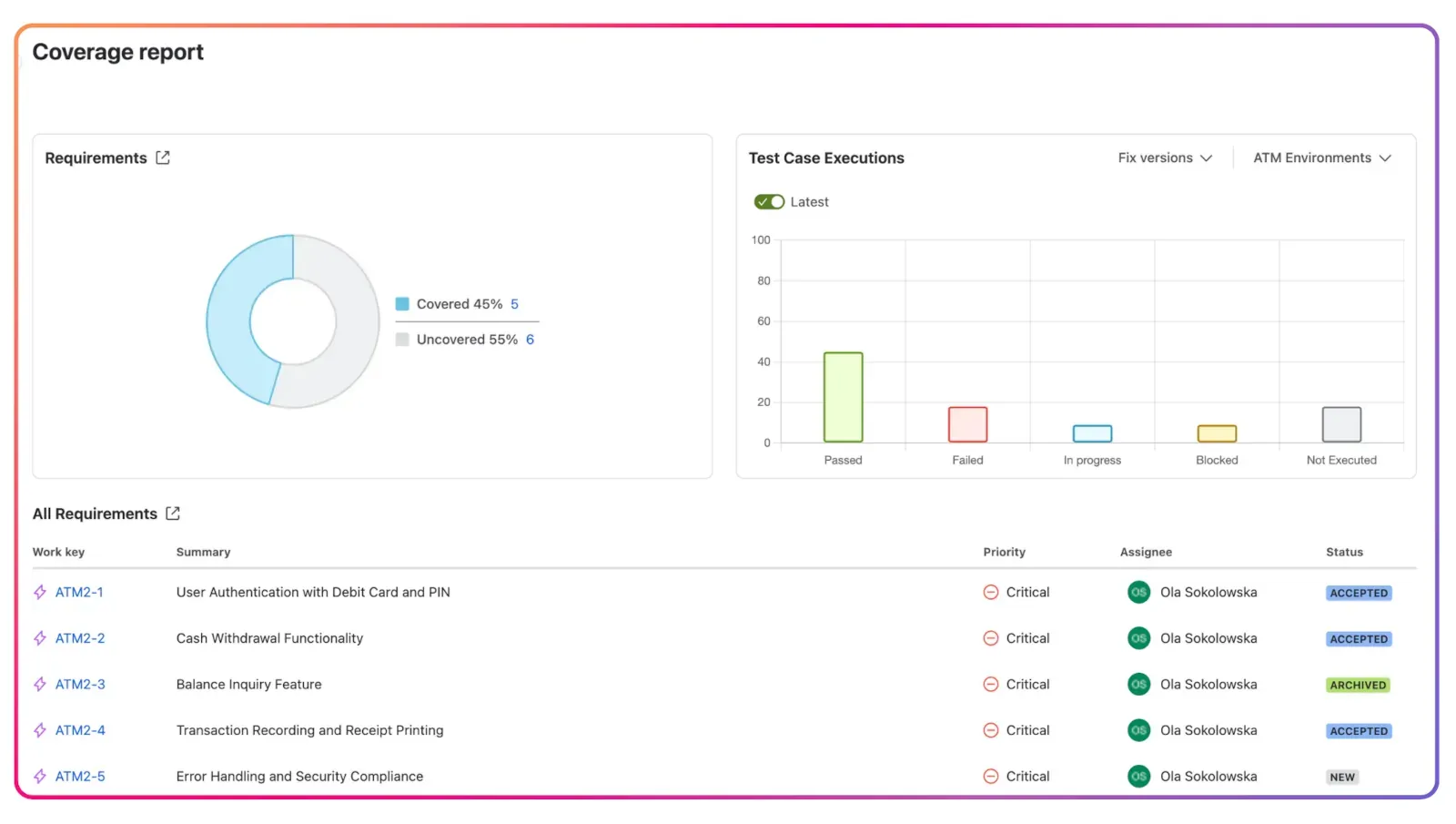Open Requirements panel external link icon
This screenshot has width=1456, height=824.
(x=163, y=158)
